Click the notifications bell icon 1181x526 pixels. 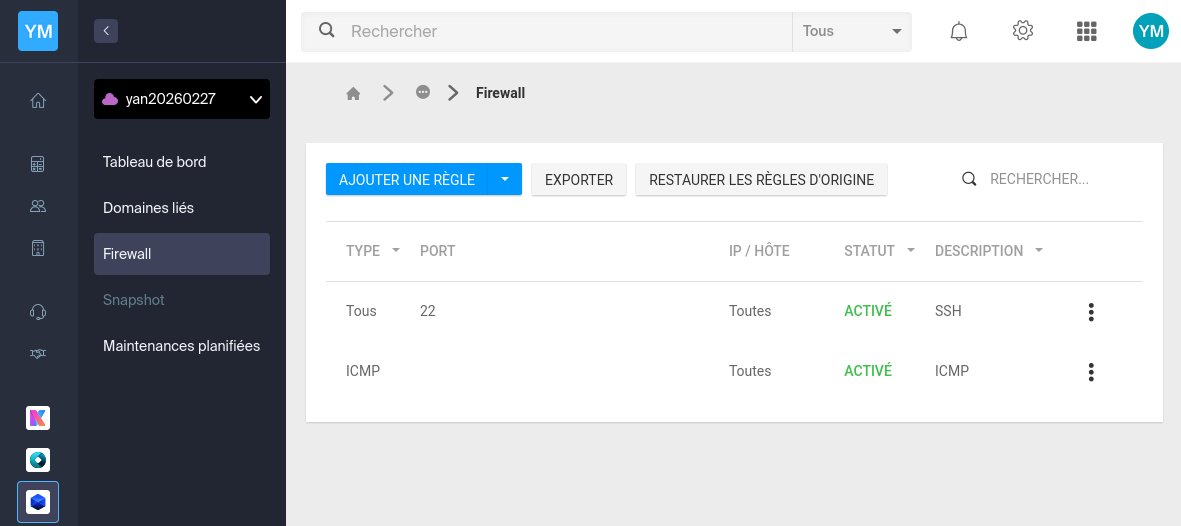click(x=958, y=31)
